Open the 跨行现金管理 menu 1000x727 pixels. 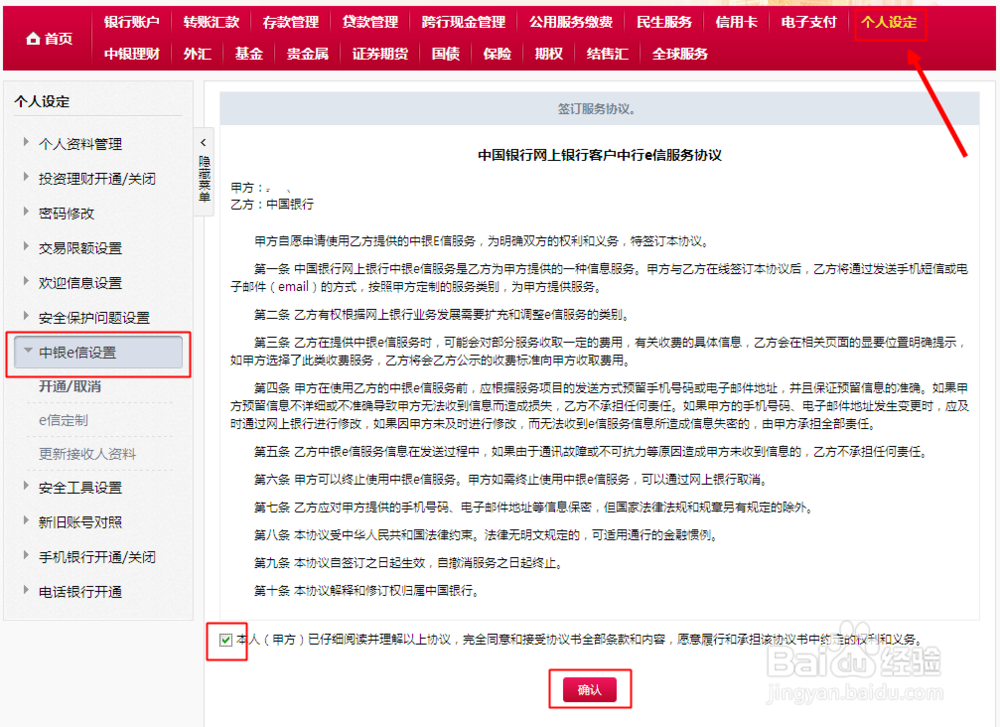(x=464, y=22)
